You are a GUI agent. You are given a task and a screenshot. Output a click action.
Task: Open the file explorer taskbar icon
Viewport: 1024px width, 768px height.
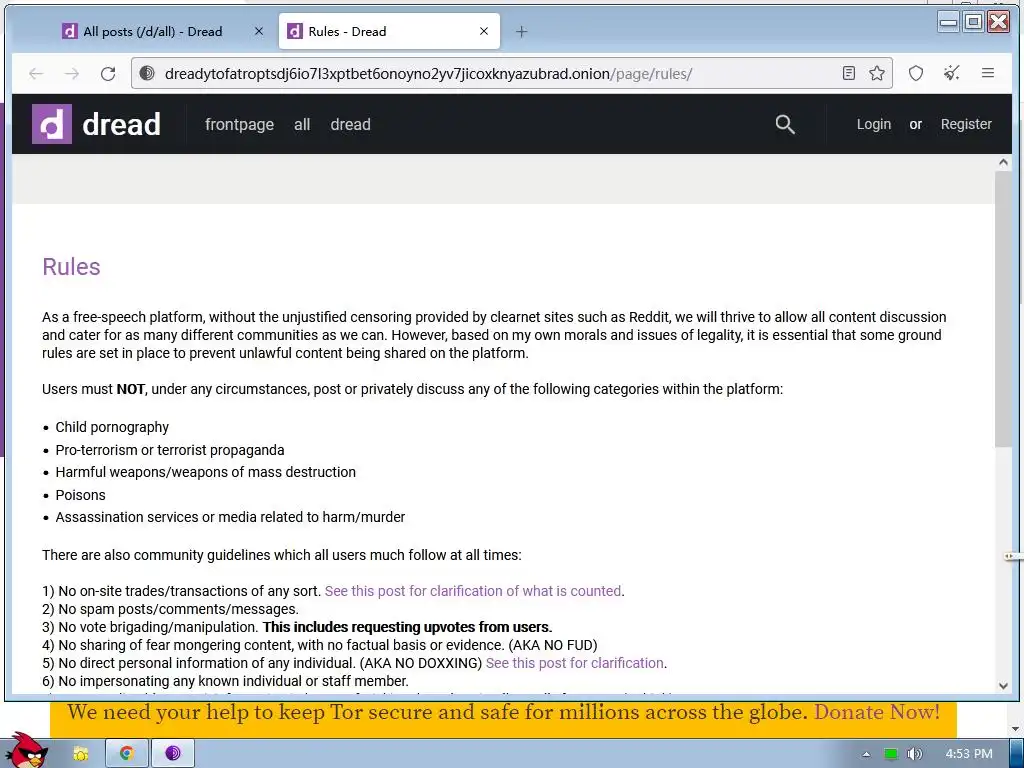point(81,754)
